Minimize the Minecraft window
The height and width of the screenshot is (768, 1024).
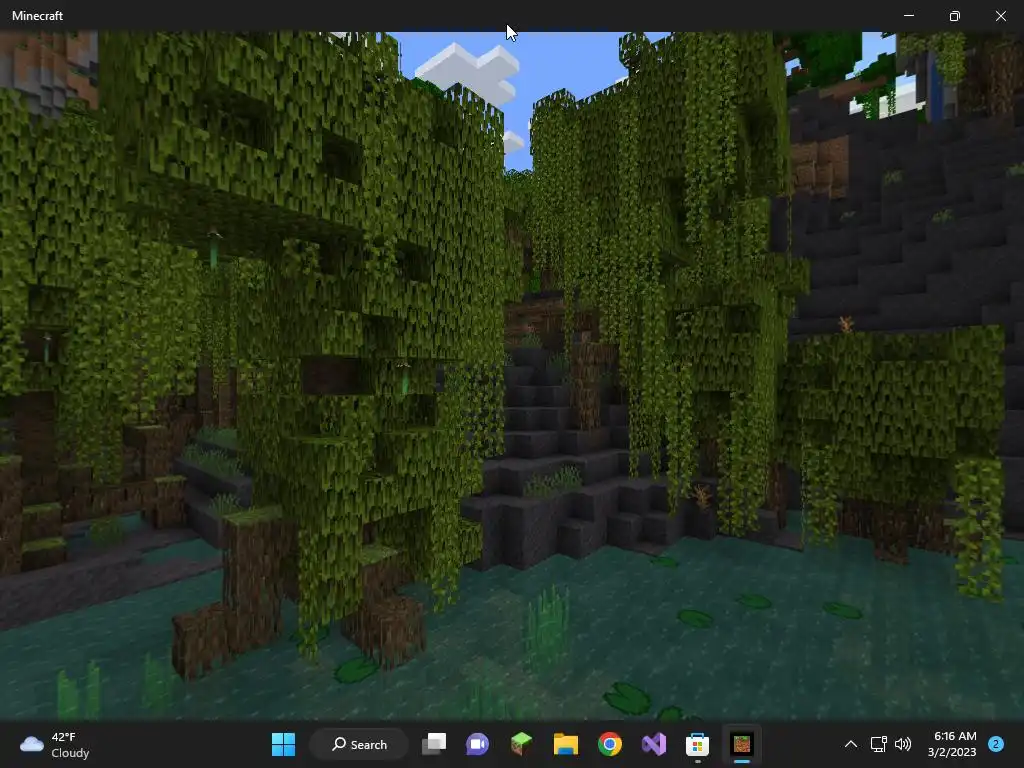[909, 15]
